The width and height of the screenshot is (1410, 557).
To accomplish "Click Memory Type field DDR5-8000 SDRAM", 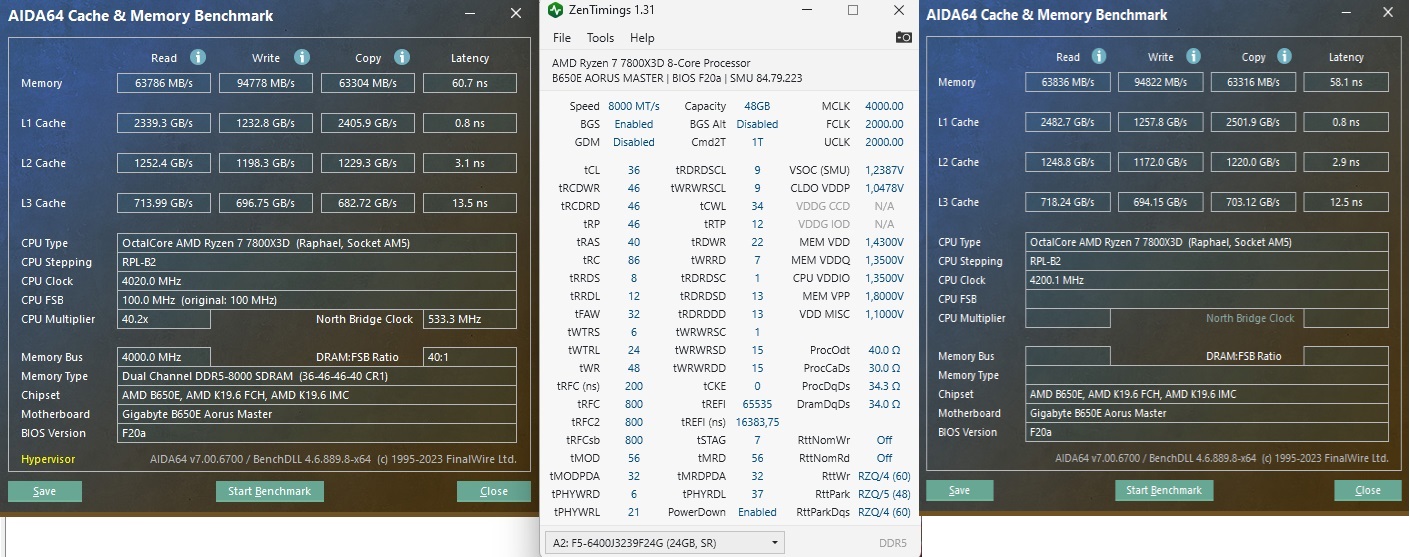I will 317,376.
